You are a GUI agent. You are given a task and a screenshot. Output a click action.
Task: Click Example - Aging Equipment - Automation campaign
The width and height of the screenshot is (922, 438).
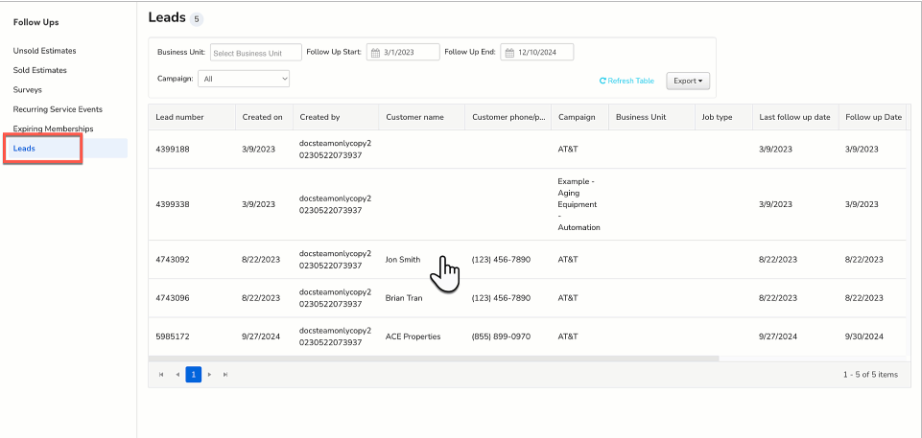[579, 205]
